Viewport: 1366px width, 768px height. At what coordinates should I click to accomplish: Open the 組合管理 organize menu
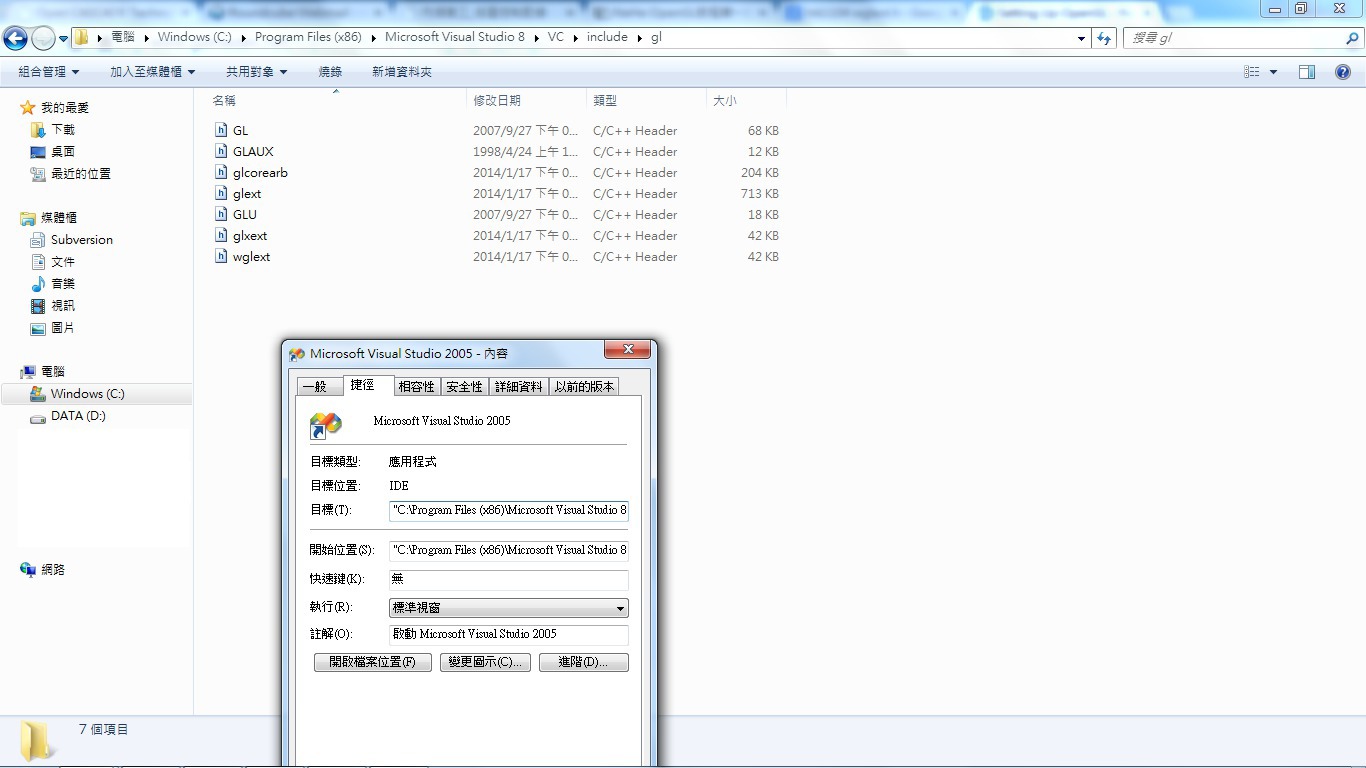click(x=49, y=72)
